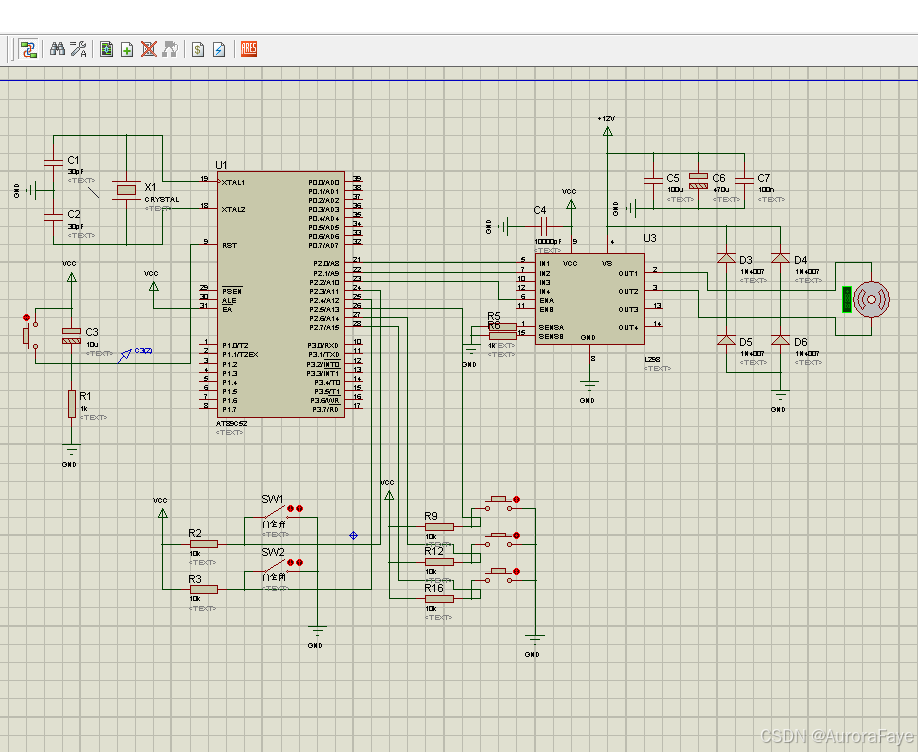Select resistor R16 body
The image size is (918, 752).
tap(440, 599)
